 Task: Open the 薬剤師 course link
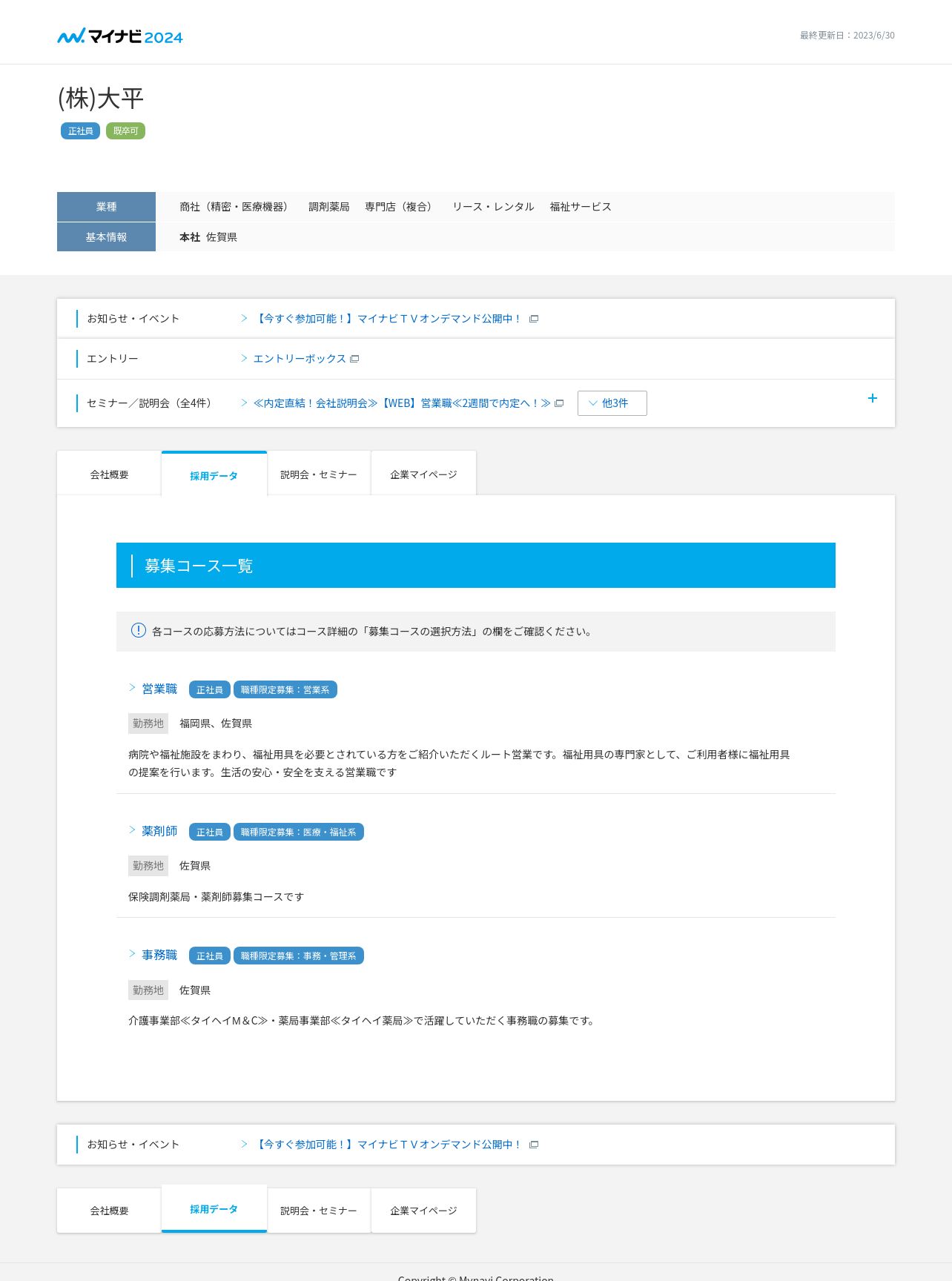pos(159,831)
